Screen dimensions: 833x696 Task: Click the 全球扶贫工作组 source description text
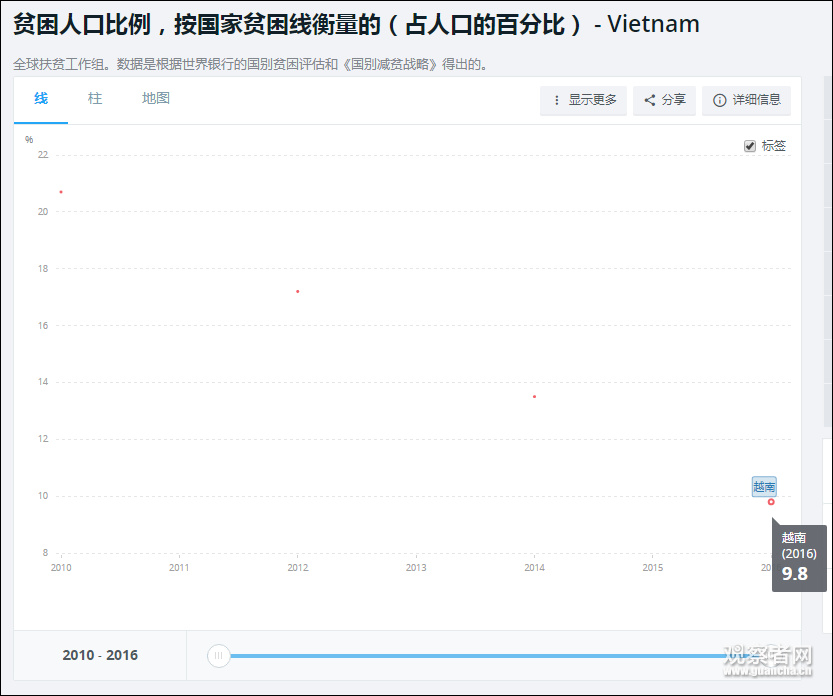pyautogui.click(x=250, y=65)
